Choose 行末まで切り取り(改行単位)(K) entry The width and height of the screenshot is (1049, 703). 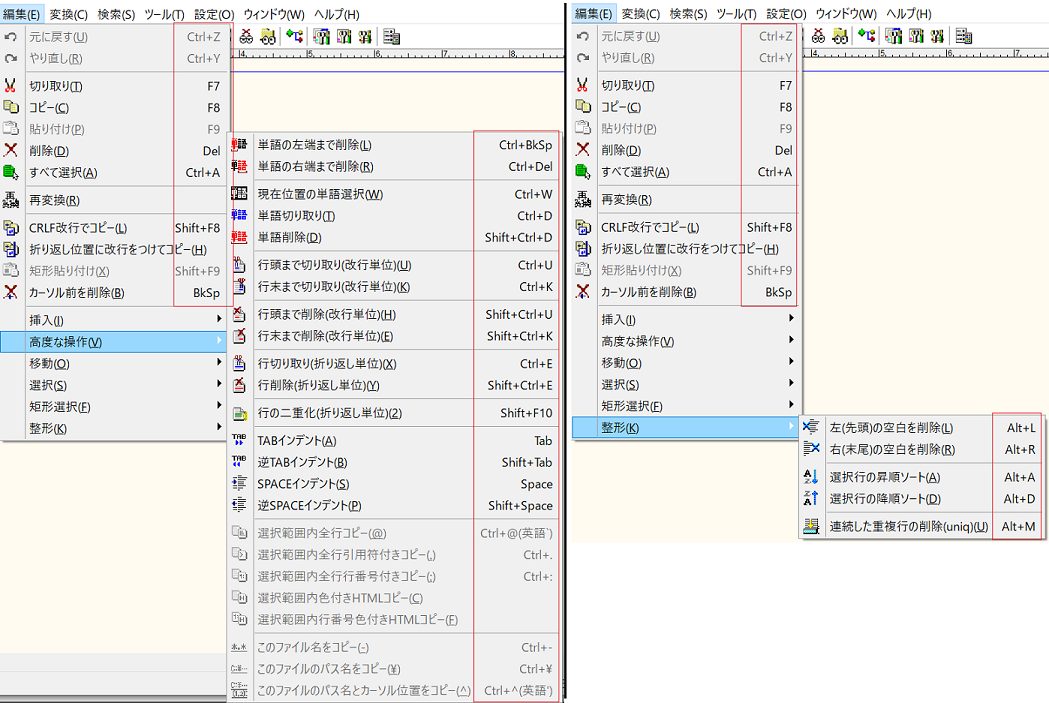click(395, 287)
